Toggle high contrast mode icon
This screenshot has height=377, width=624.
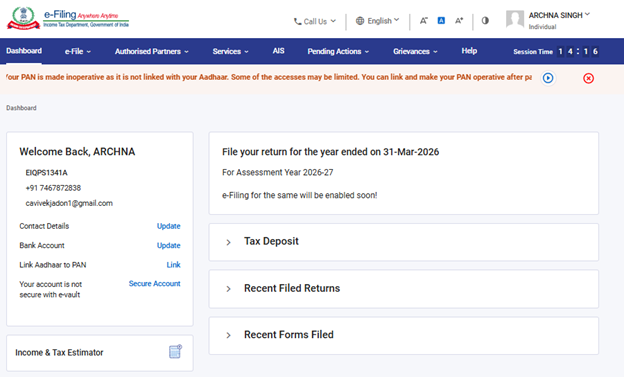485,20
